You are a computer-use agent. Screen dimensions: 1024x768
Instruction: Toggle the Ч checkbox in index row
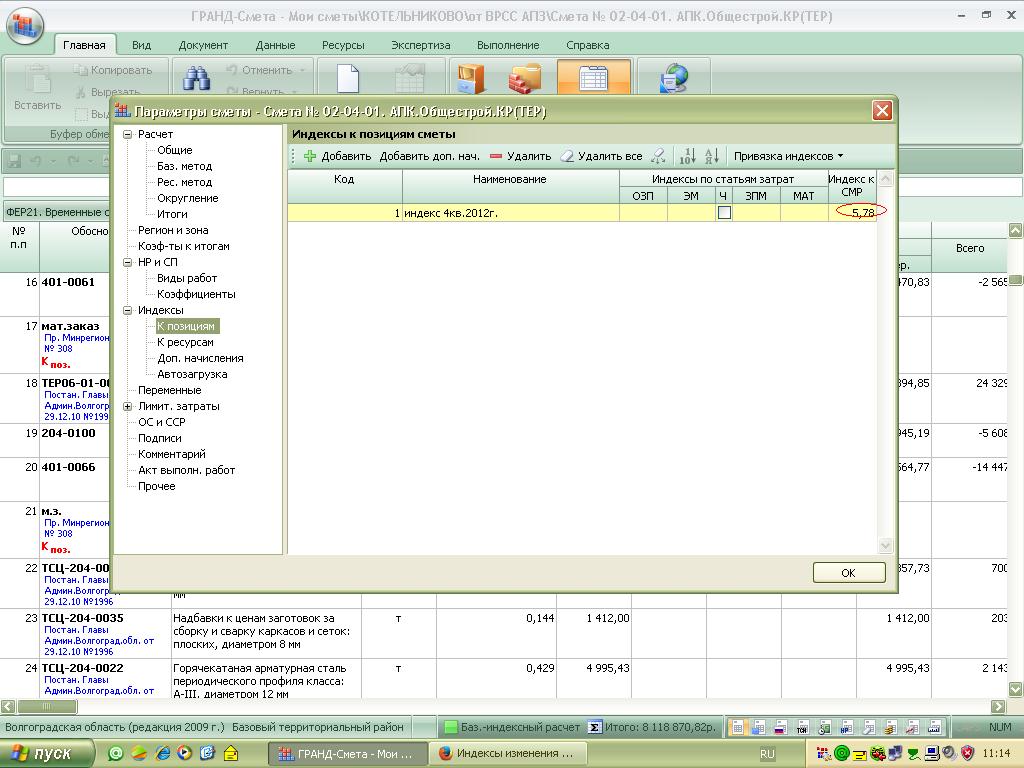pos(724,213)
